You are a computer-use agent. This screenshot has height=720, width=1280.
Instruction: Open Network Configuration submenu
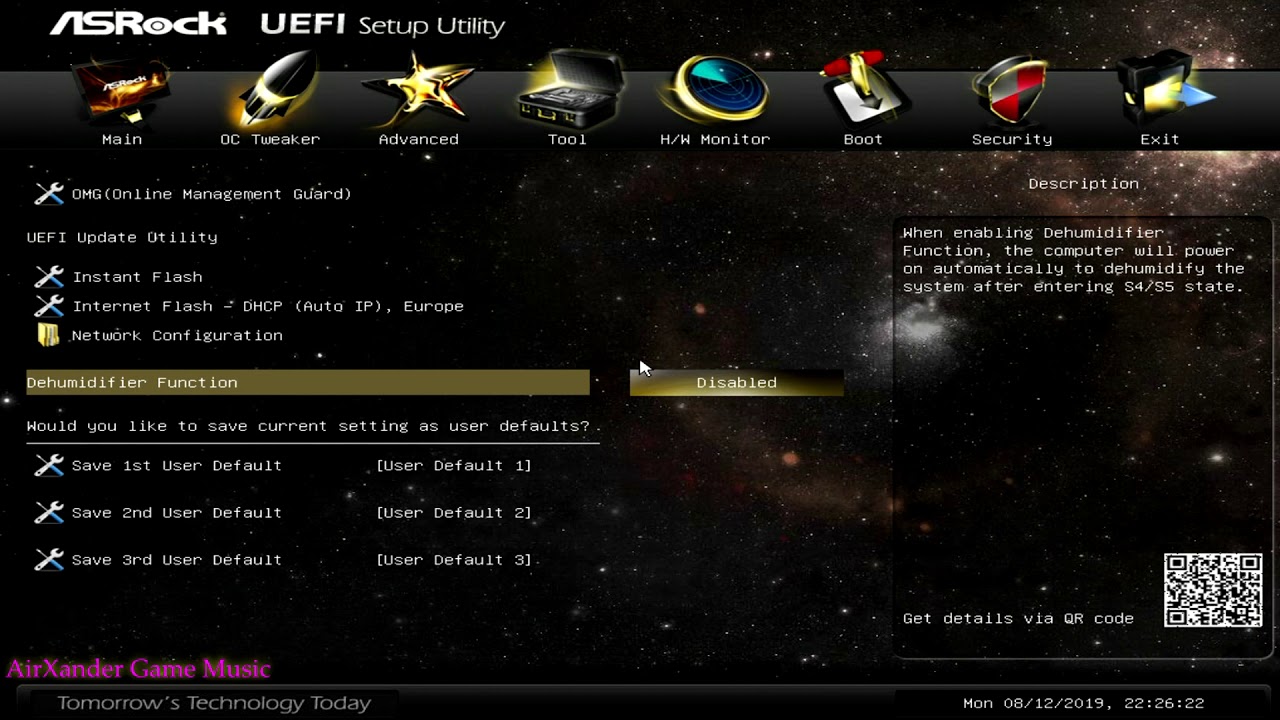coord(177,335)
